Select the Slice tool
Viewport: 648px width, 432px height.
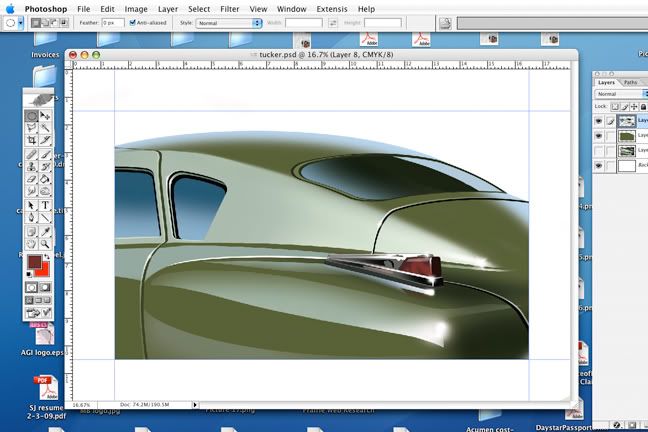tap(45, 140)
